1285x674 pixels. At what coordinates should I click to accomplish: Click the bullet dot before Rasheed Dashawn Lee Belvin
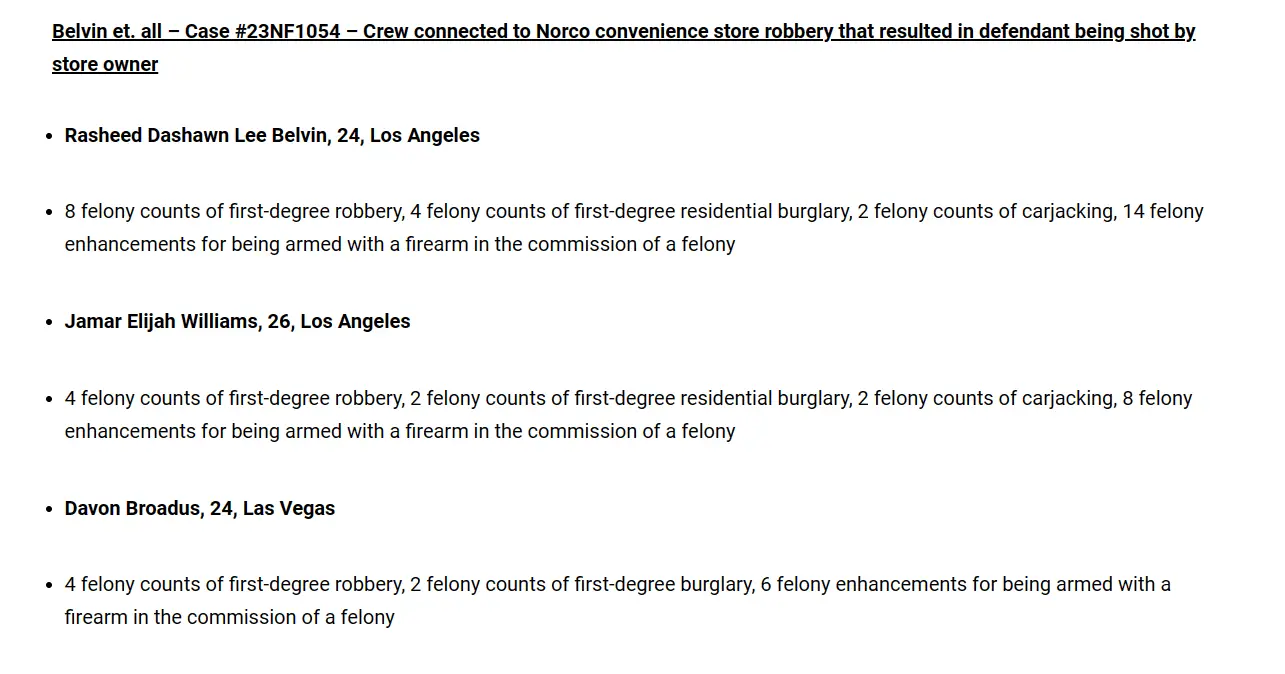tap(49, 136)
